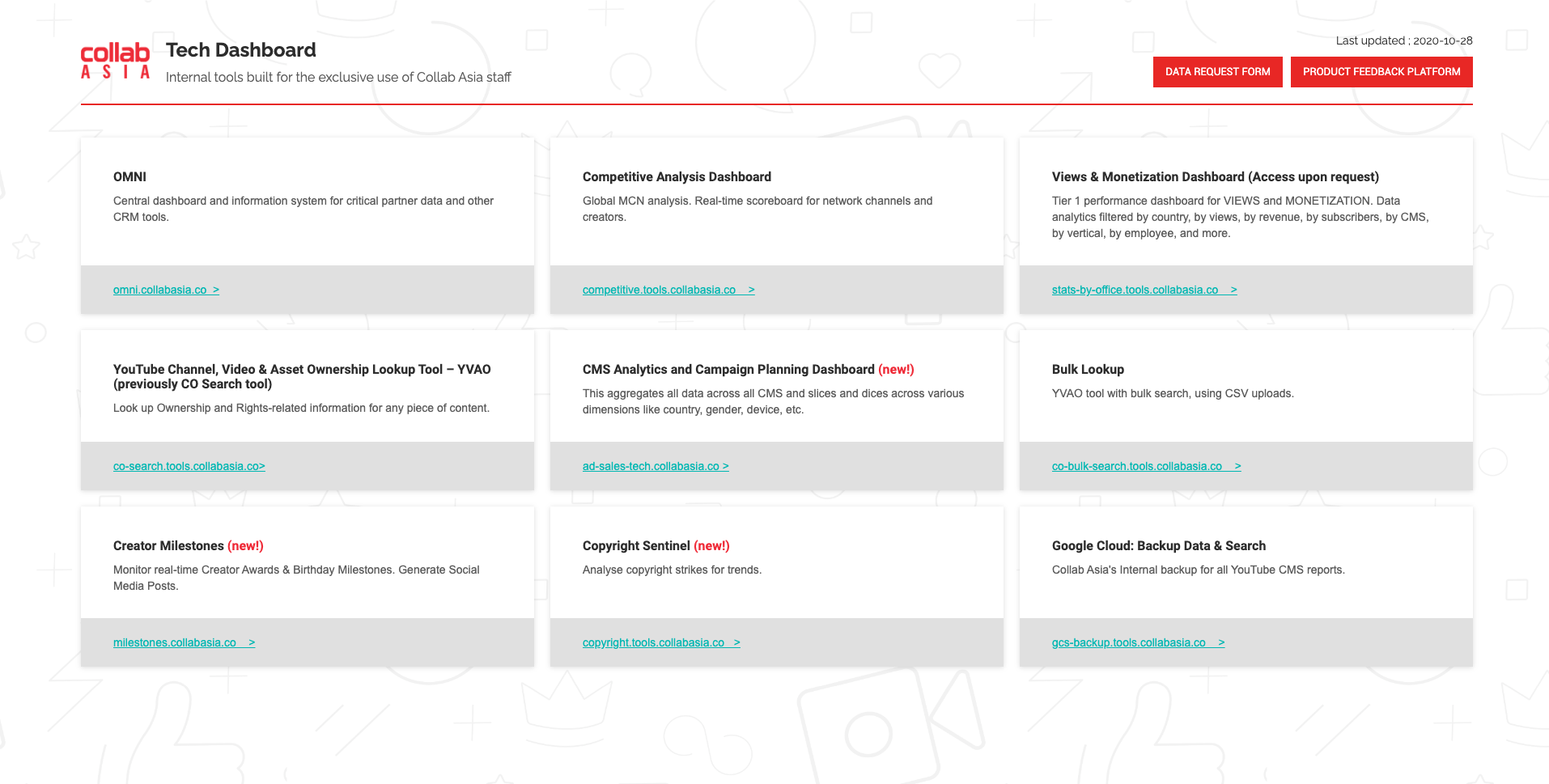The image size is (1549, 784).
Task: Click OMNI description about central dashboard
Action: coord(303,209)
